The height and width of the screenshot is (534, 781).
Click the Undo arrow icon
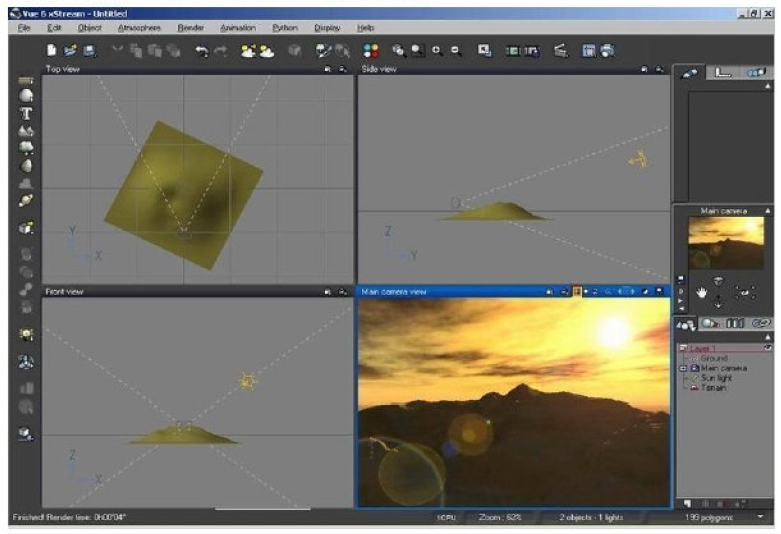(x=203, y=49)
